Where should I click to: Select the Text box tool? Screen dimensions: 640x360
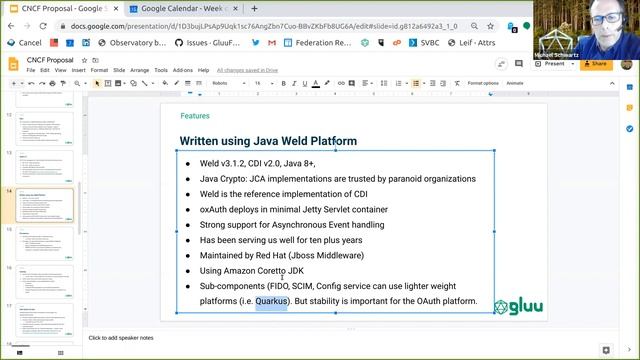(108, 83)
